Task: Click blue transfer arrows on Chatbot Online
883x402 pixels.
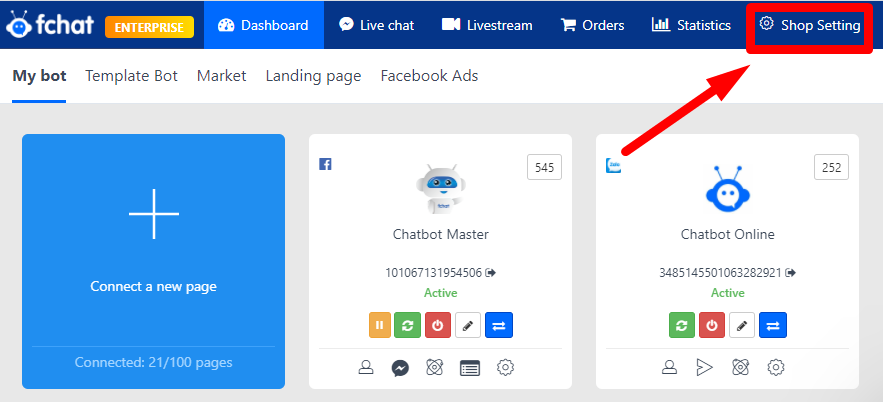Action: point(773,325)
